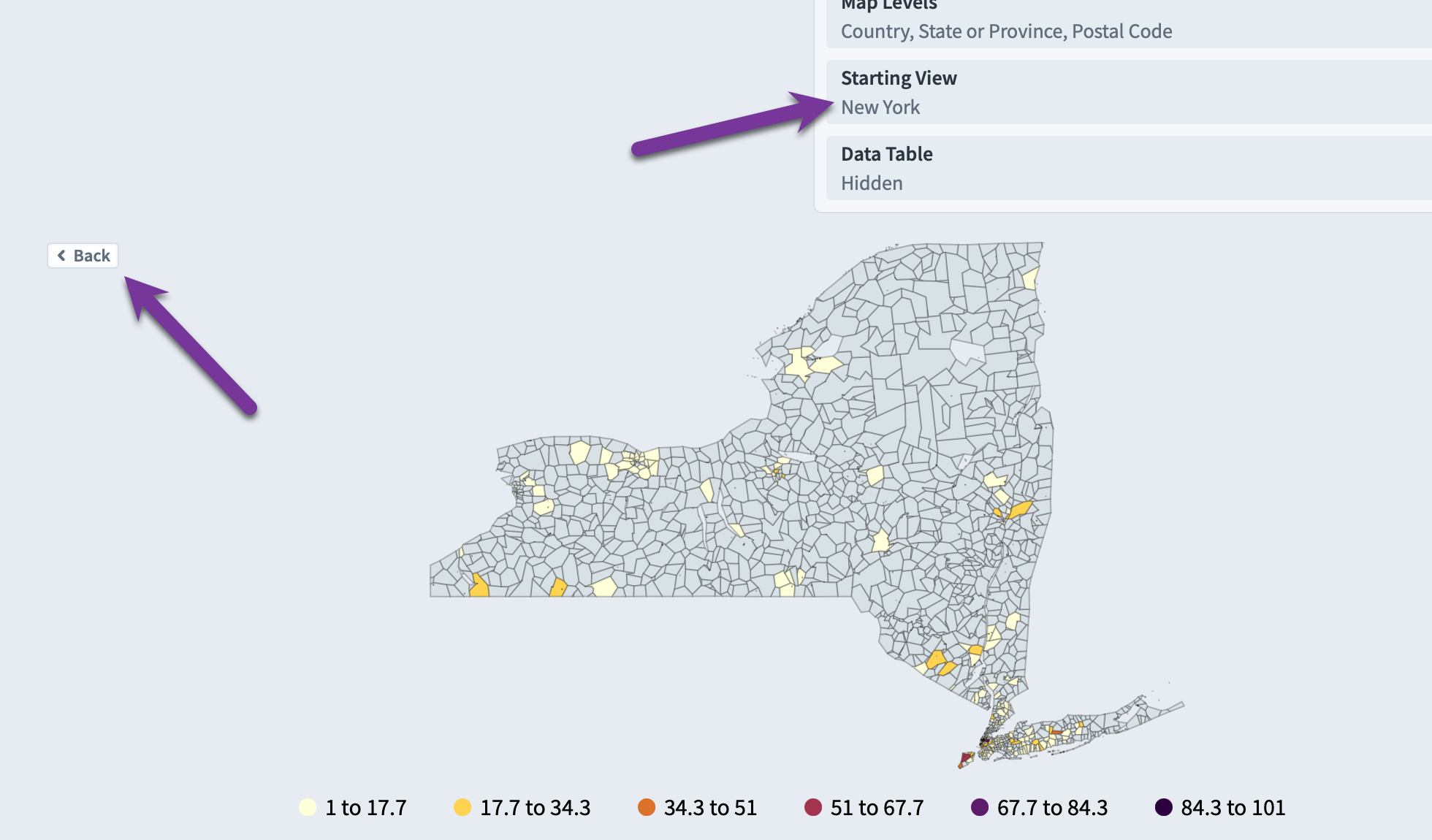Click the 34.3 to 51 legend swatch
Image resolution: width=1432 pixels, height=840 pixels.
click(647, 807)
